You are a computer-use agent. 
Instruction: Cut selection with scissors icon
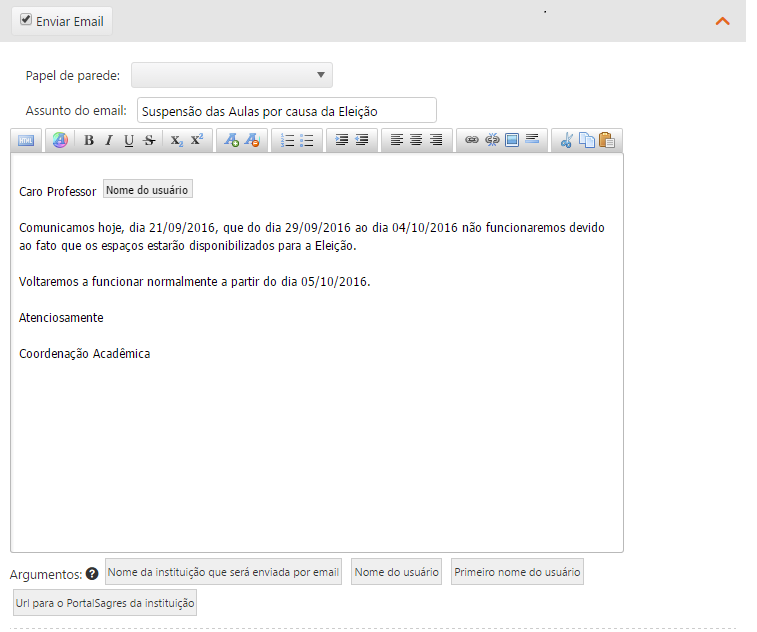(x=566, y=141)
